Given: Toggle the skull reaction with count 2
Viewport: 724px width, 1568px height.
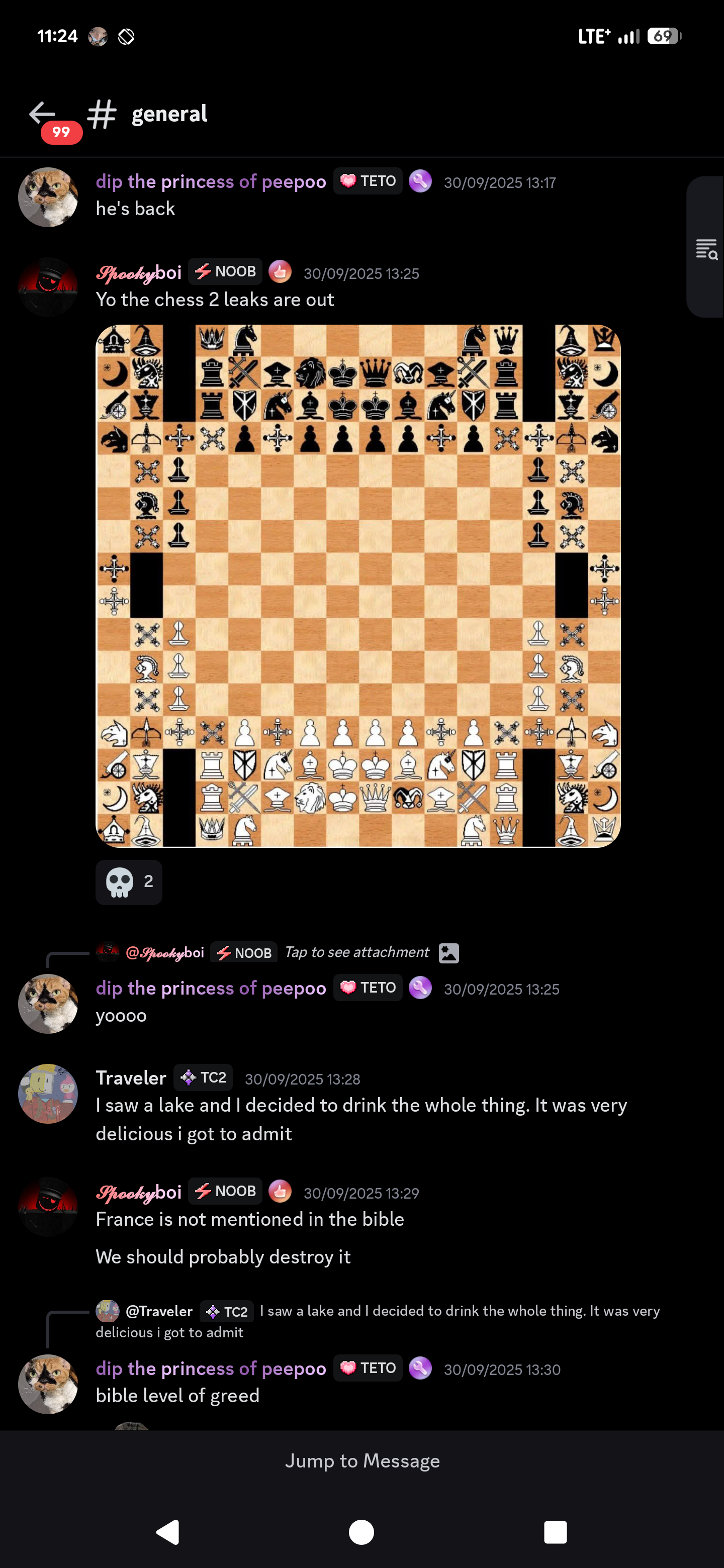Looking at the screenshot, I should pos(129,882).
